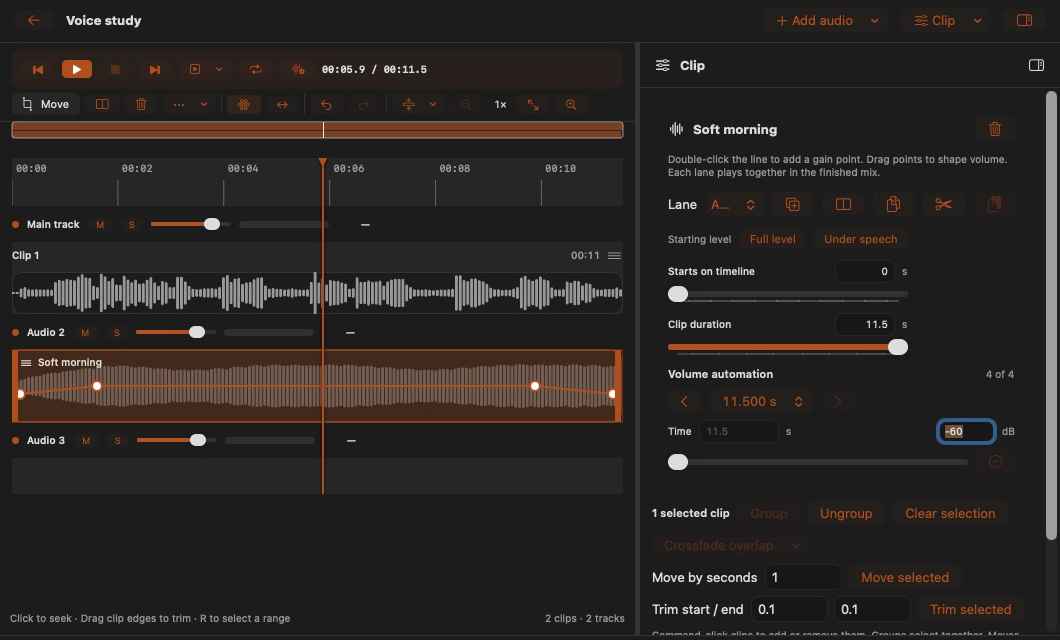Toggle the sidebar using the top-right header icon
1060x640 pixels.
pyautogui.click(x=1024, y=20)
